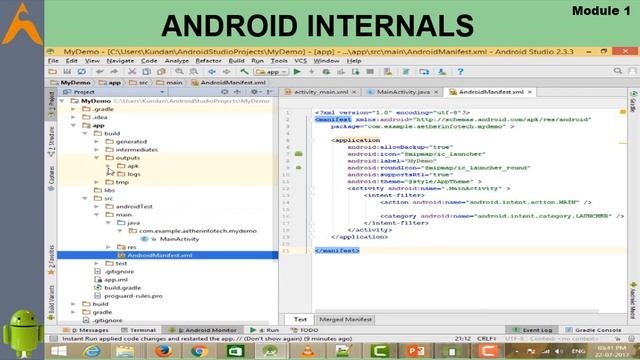Expand the androidTest folder arrow
640x360 pixels.
(97, 207)
